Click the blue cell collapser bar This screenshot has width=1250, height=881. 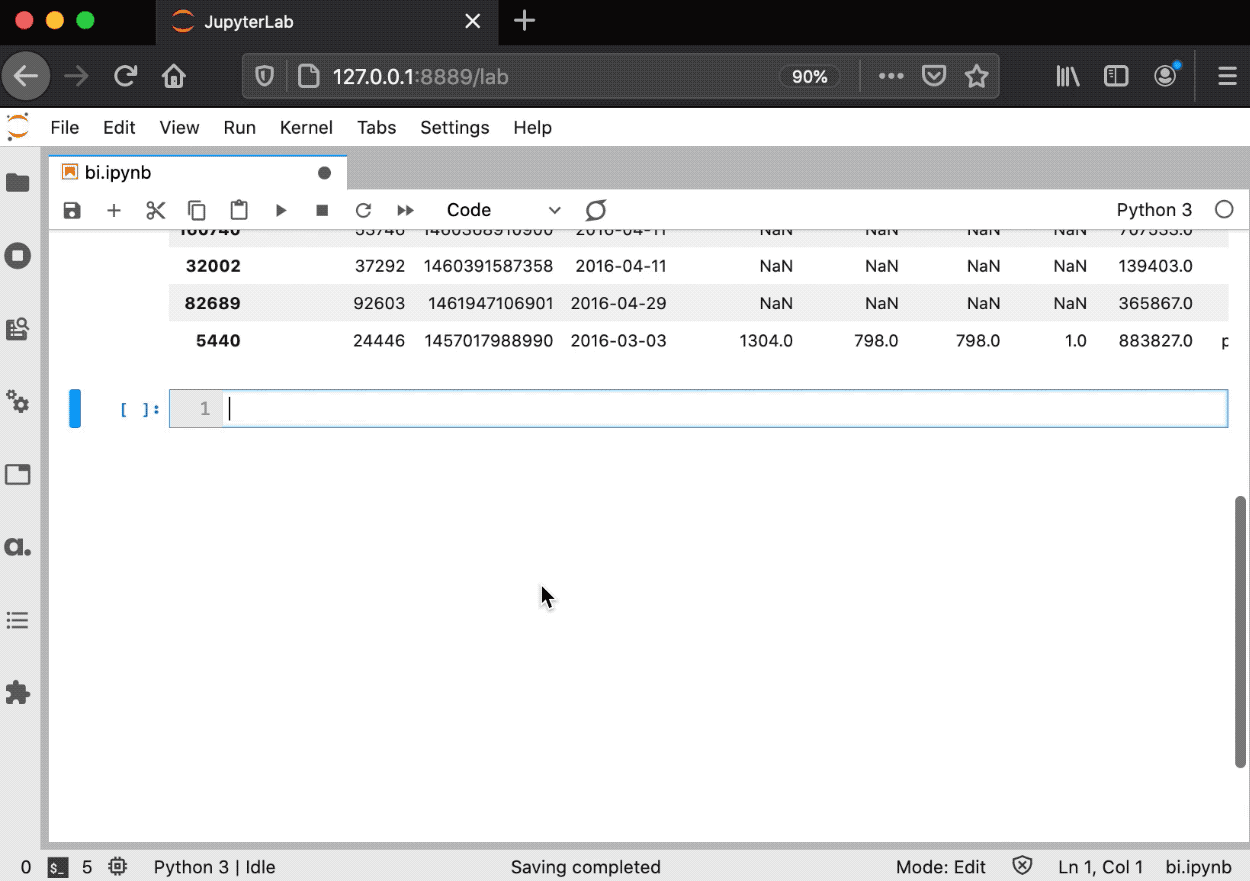74,408
